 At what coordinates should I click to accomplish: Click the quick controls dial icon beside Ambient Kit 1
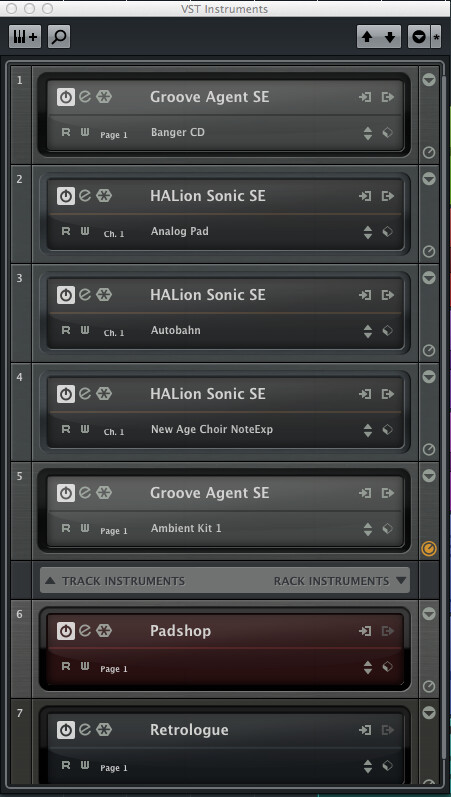(429, 549)
